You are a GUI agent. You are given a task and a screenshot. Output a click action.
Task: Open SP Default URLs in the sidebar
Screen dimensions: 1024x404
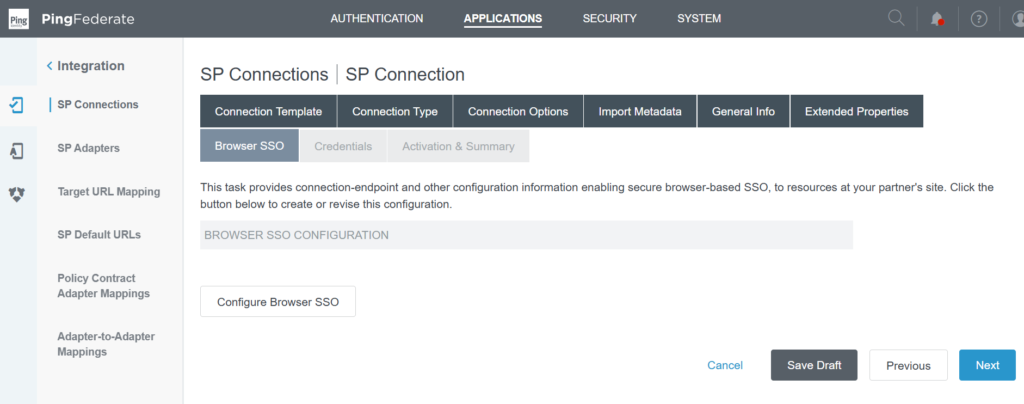tap(99, 235)
